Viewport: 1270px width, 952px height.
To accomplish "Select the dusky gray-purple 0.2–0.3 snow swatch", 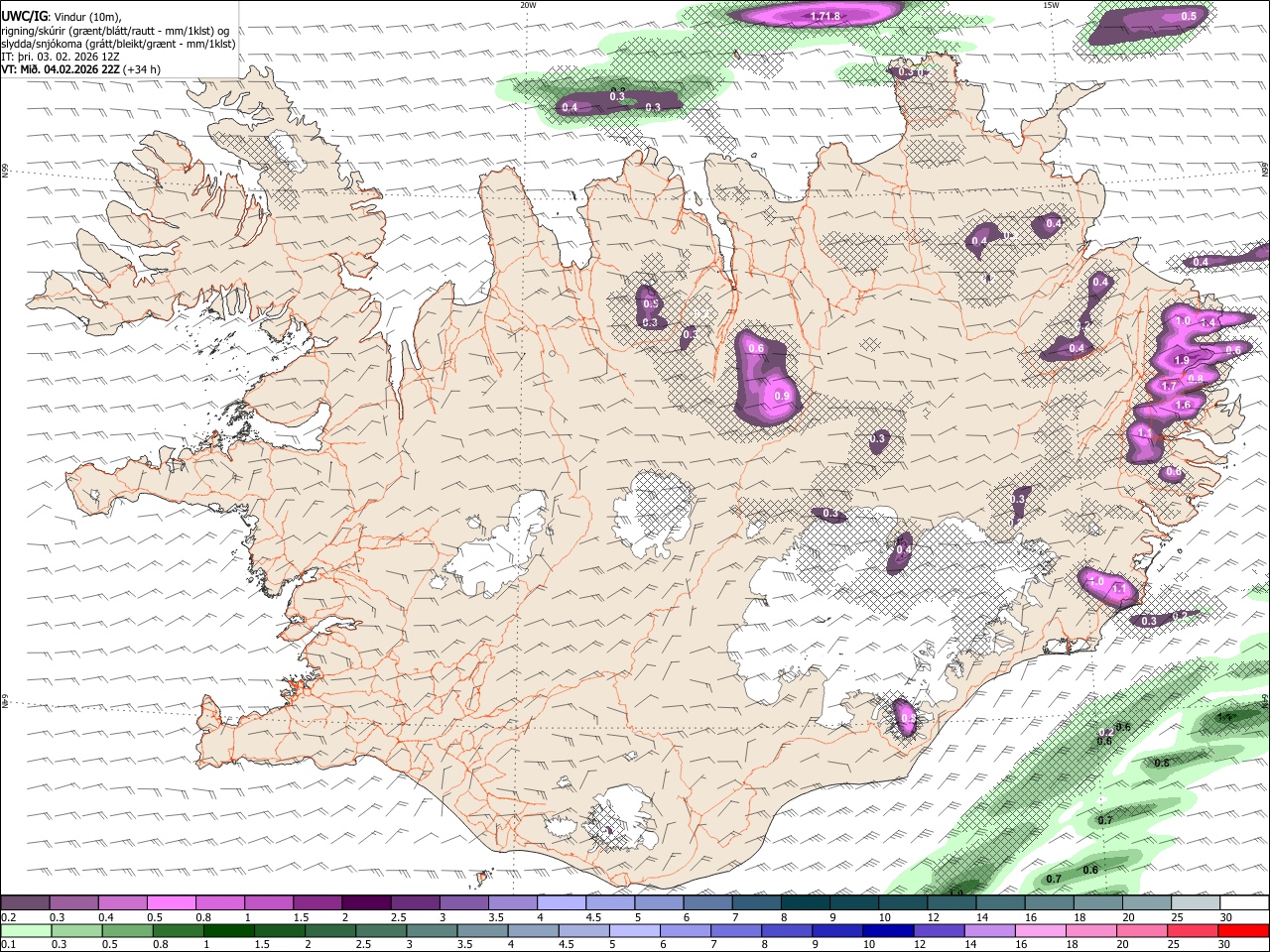I will [25, 903].
